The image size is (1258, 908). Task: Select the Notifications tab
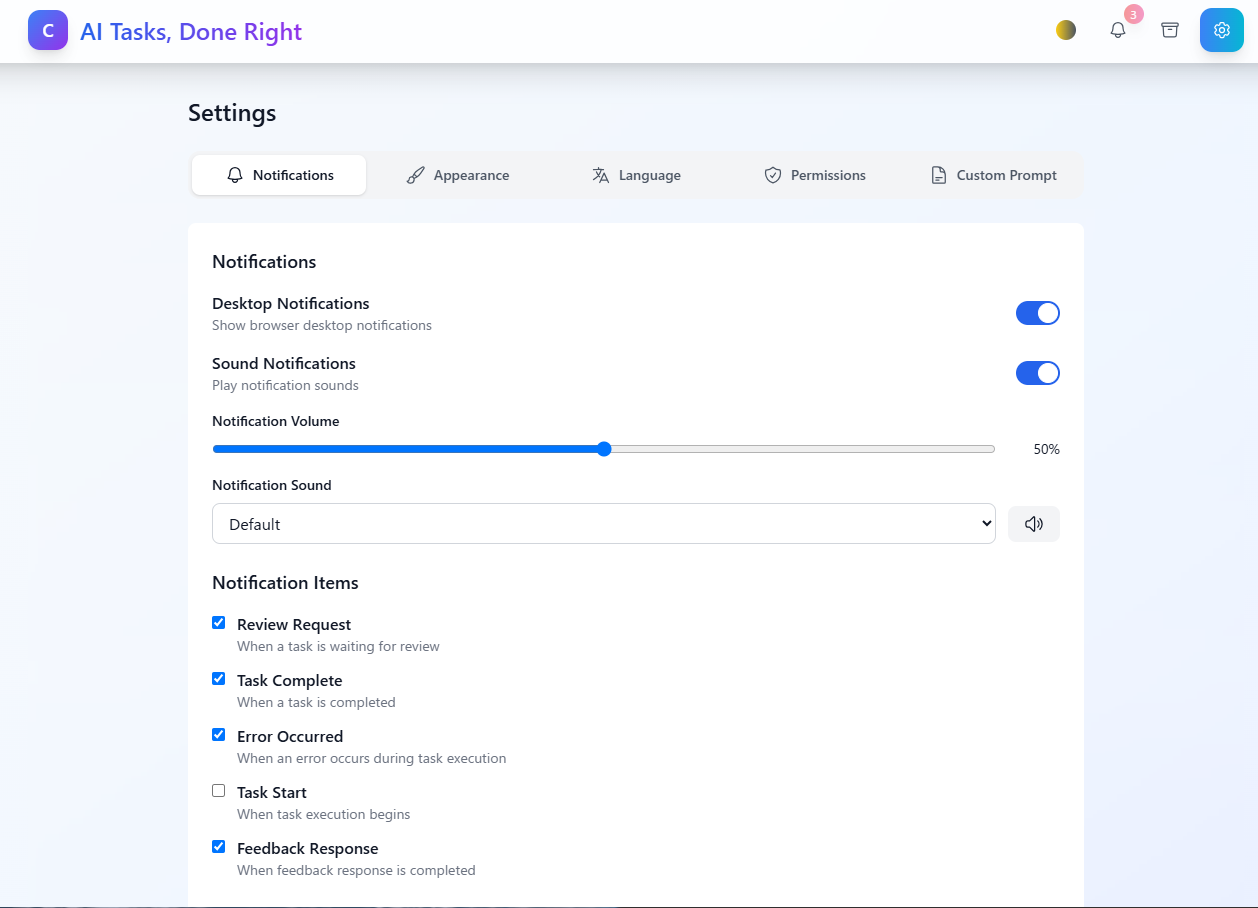pos(279,175)
